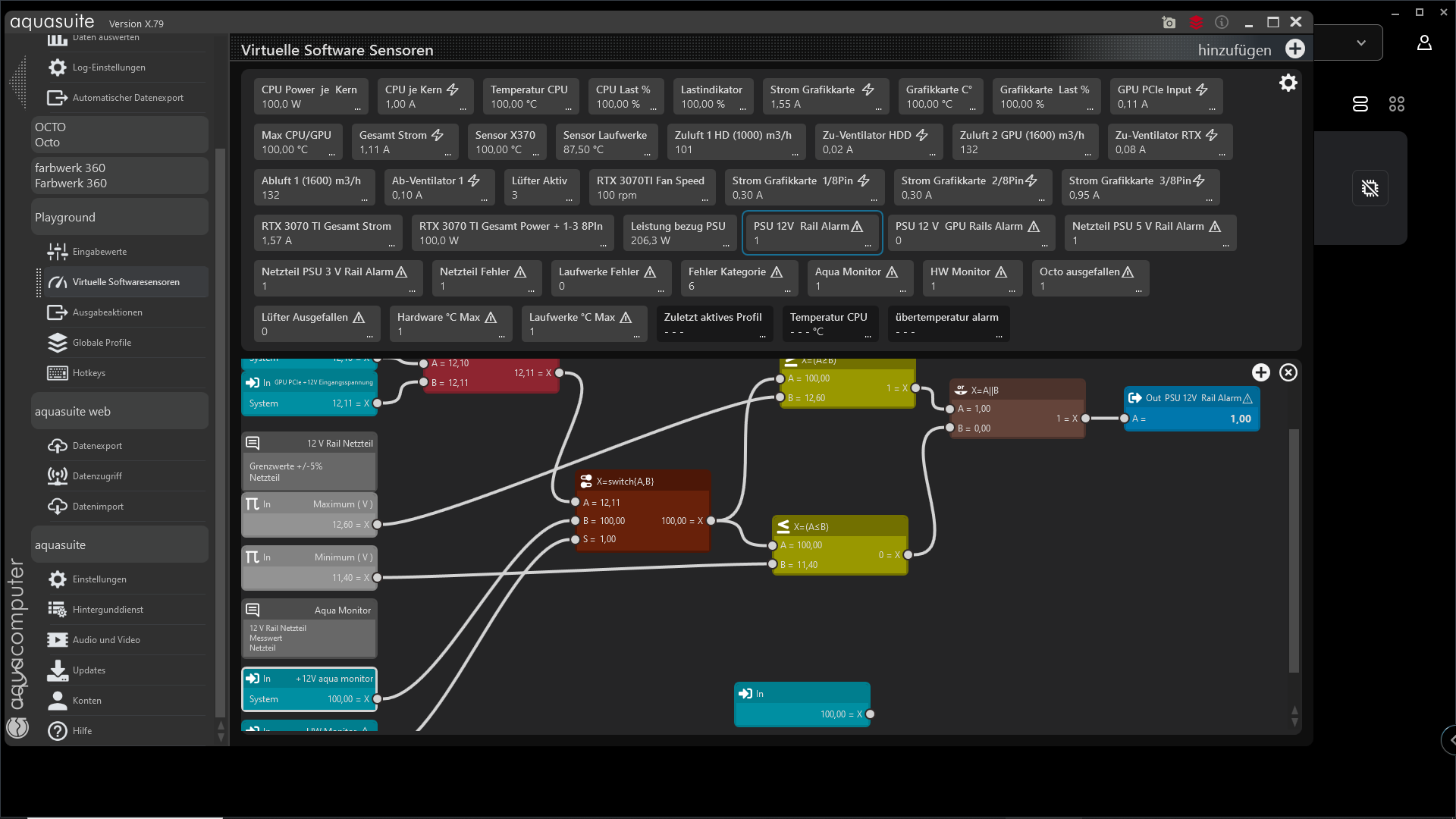This screenshot has width=1456, height=819.
Task: Click the red layers icon in title bar
Action: pyautogui.click(x=1196, y=23)
